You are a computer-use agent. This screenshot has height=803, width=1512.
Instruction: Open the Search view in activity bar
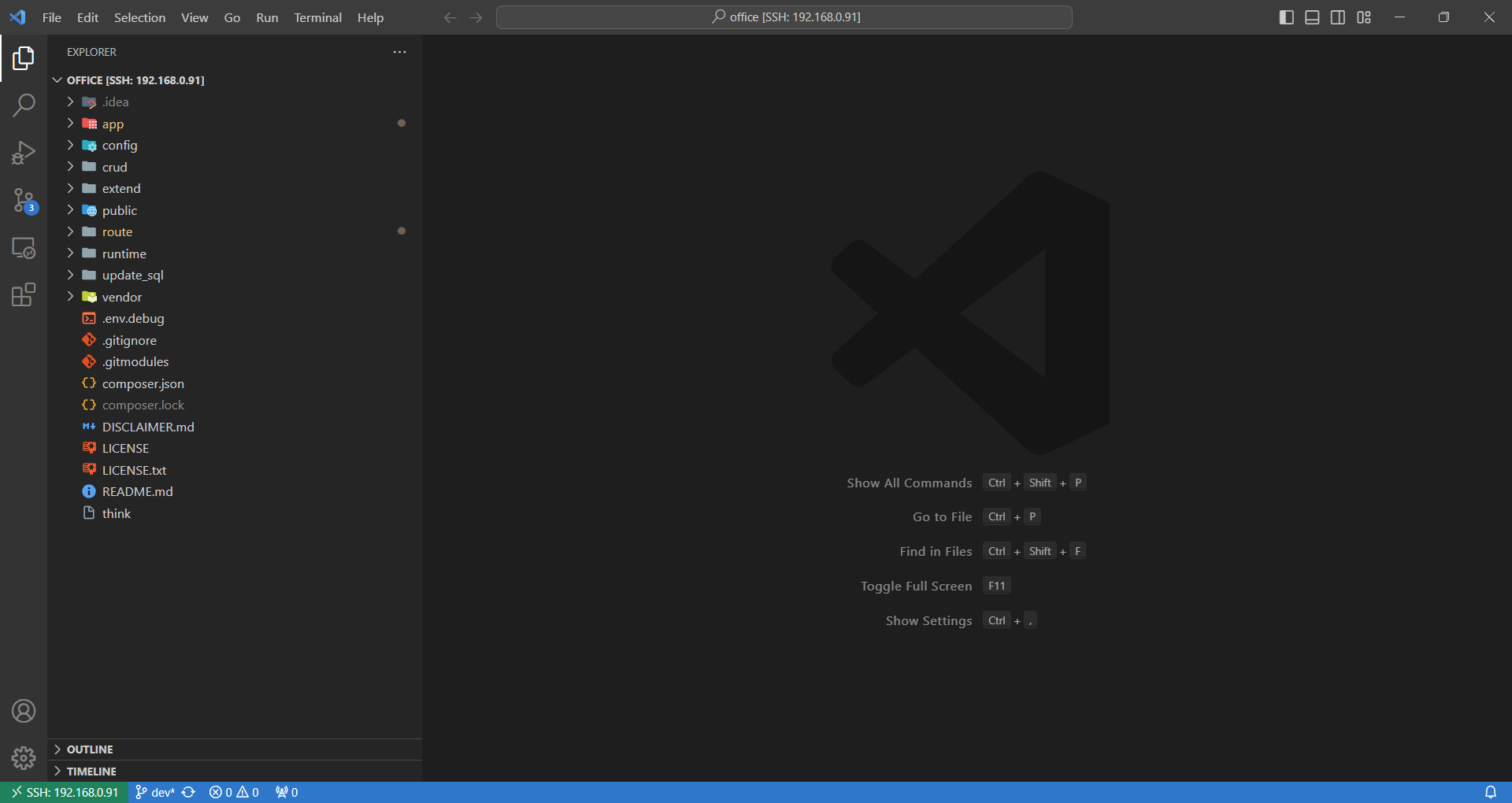24,105
